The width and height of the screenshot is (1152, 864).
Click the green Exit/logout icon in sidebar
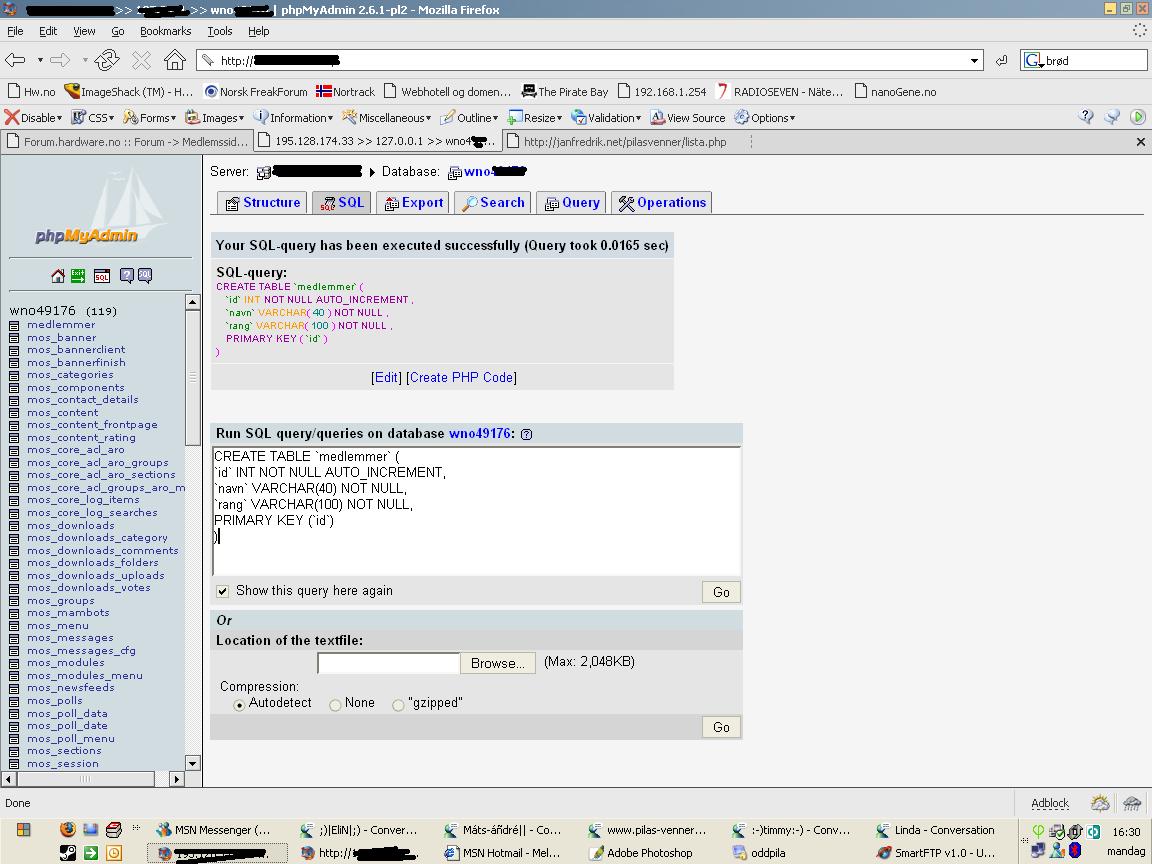(78, 276)
